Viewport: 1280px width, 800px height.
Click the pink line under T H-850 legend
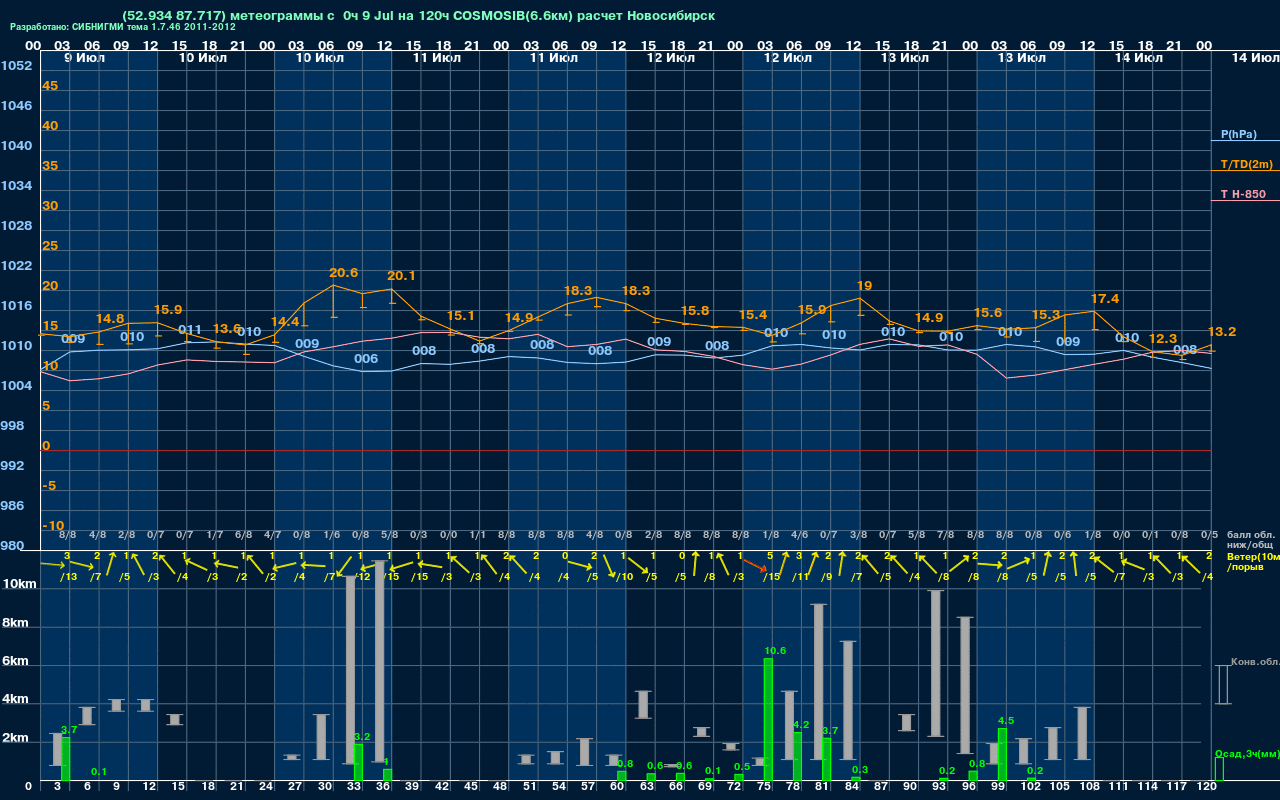click(x=1245, y=201)
